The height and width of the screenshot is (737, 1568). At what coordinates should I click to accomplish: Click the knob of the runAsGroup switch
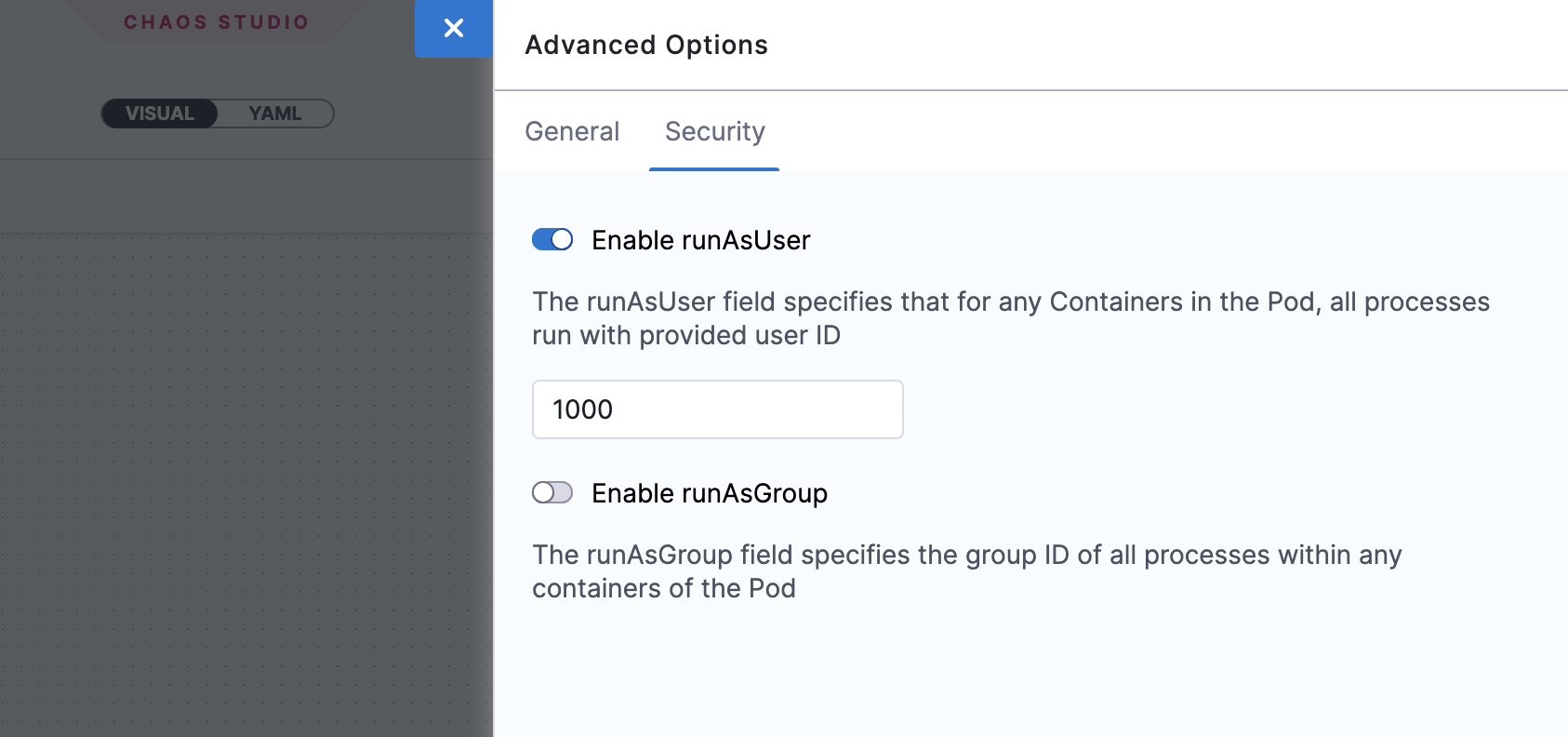coord(543,492)
